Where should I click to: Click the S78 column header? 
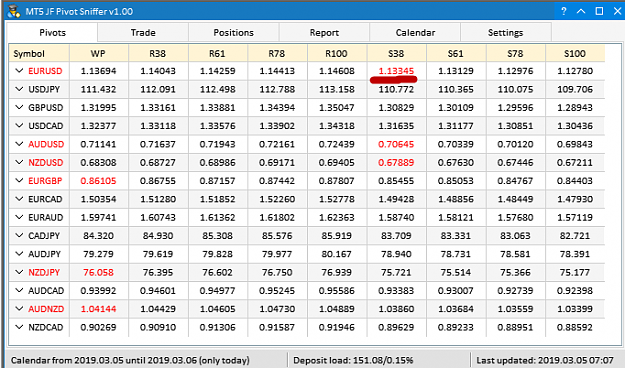pyautogui.click(x=515, y=53)
